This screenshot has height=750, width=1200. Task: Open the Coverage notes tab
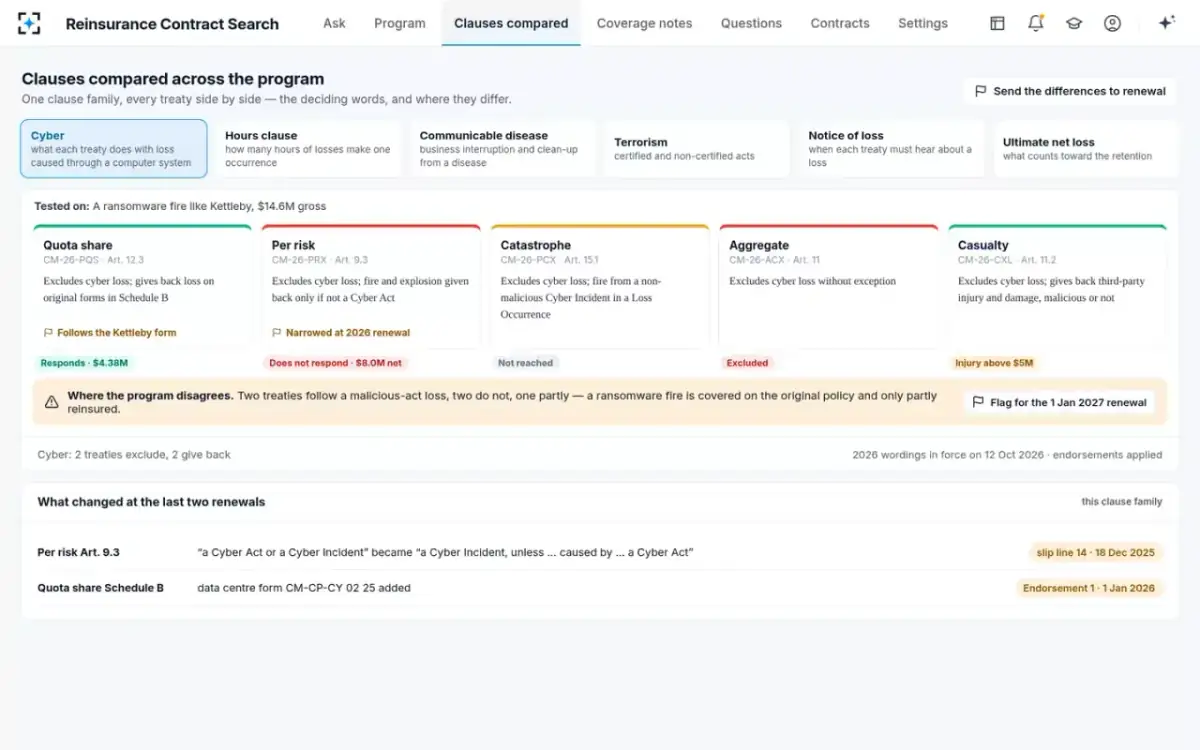click(x=644, y=23)
